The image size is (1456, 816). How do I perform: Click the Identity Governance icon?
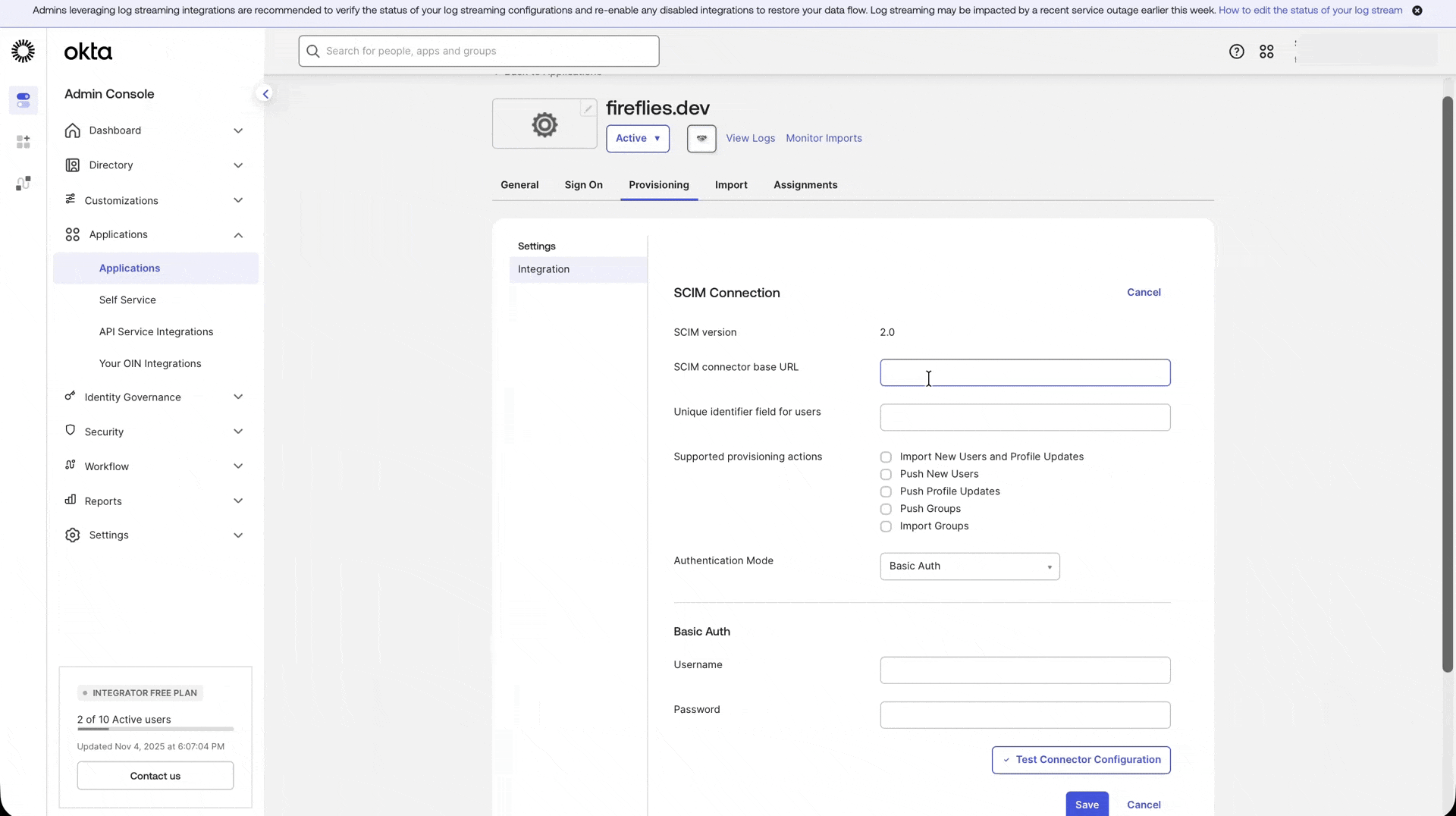click(71, 396)
